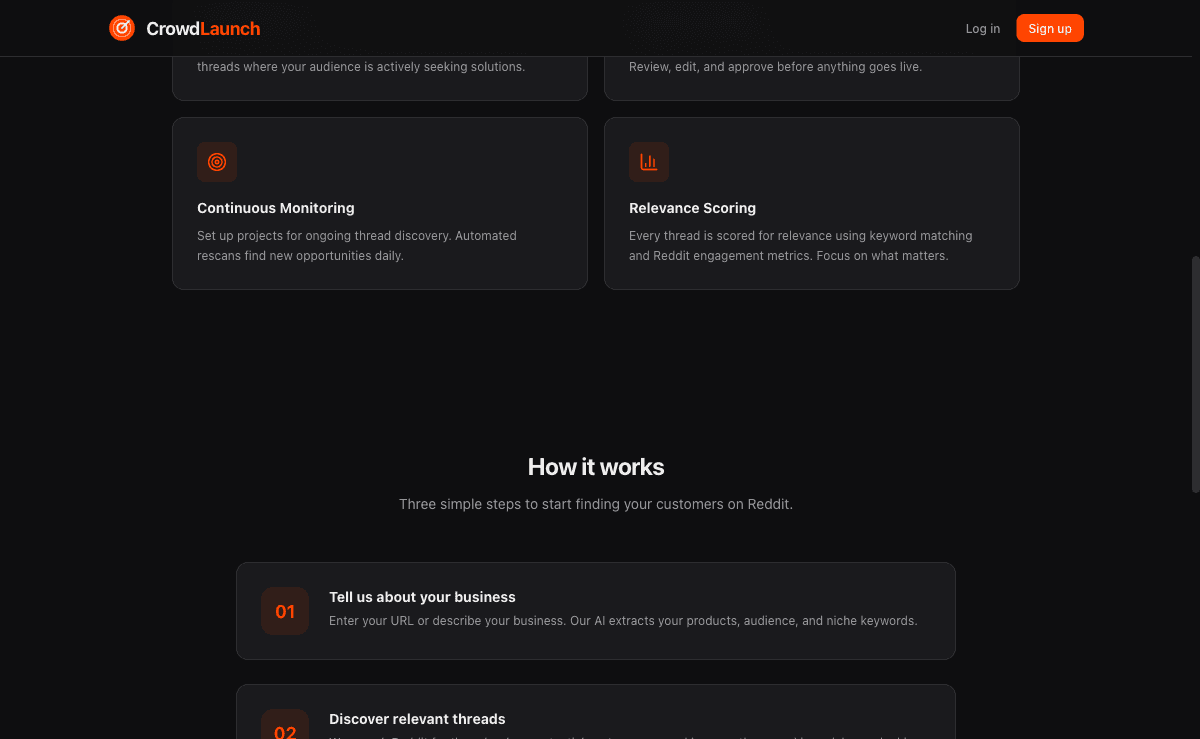The width and height of the screenshot is (1200, 739).
Task: Open the Log in link
Action: pyautogui.click(x=983, y=29)
